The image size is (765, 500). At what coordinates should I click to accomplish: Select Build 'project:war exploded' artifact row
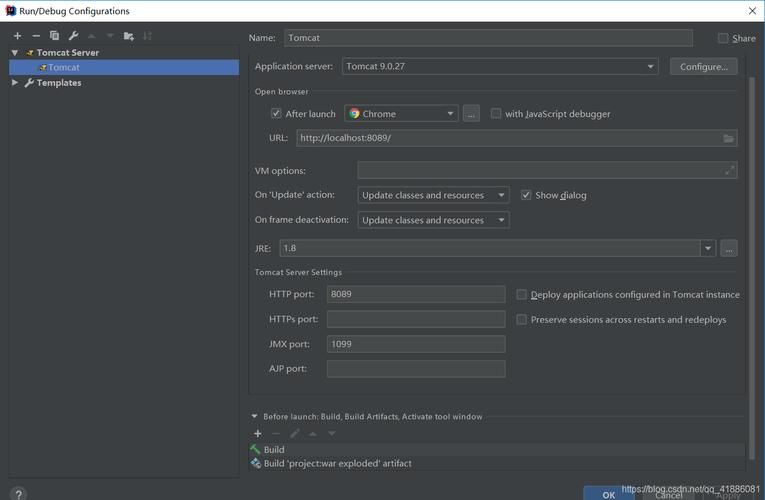click(x=497, y=463)
